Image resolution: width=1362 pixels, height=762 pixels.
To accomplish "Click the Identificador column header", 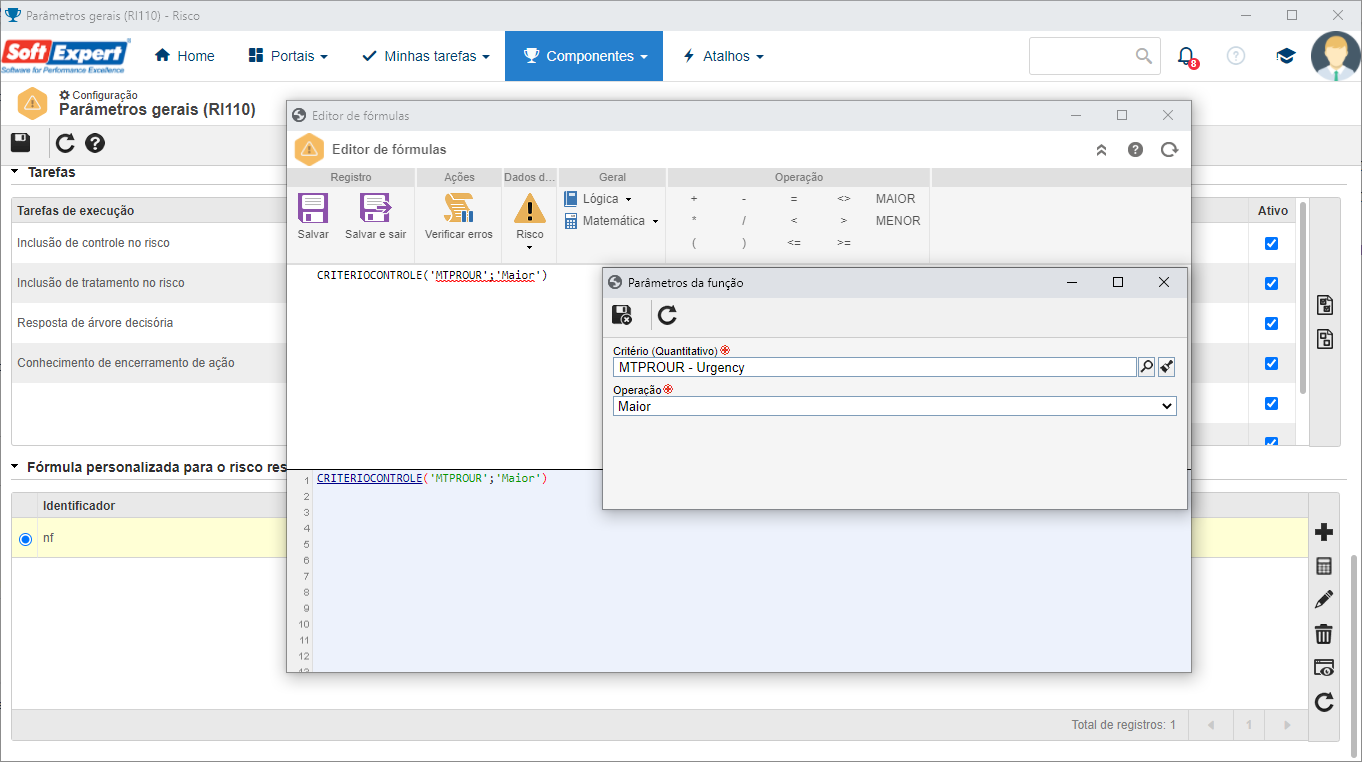I will [79, 506].
